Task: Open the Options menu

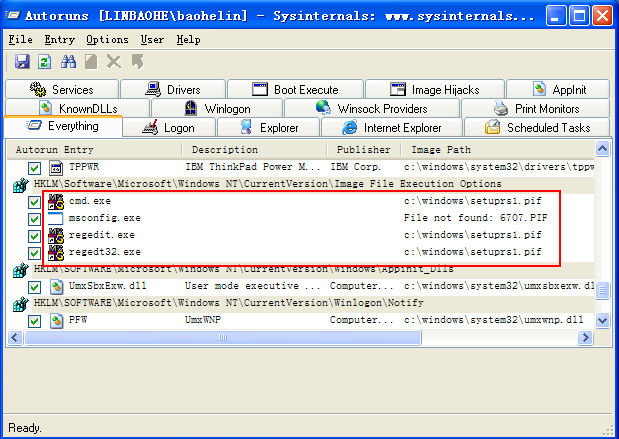Action: [107, 39]
